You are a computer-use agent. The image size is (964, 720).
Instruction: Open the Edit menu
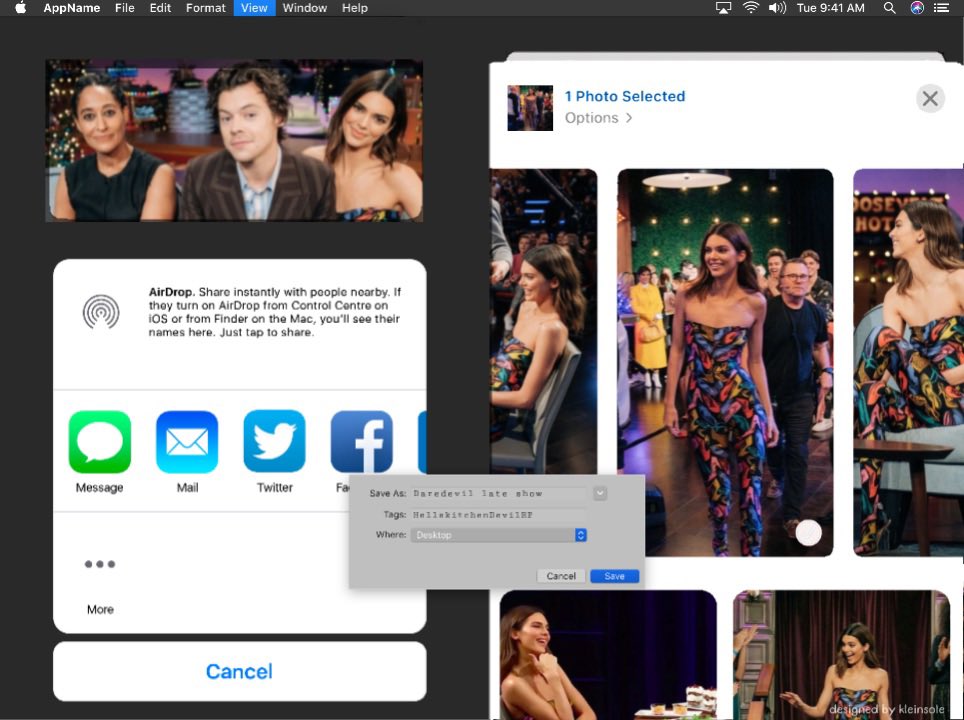[x=160, y=8]
